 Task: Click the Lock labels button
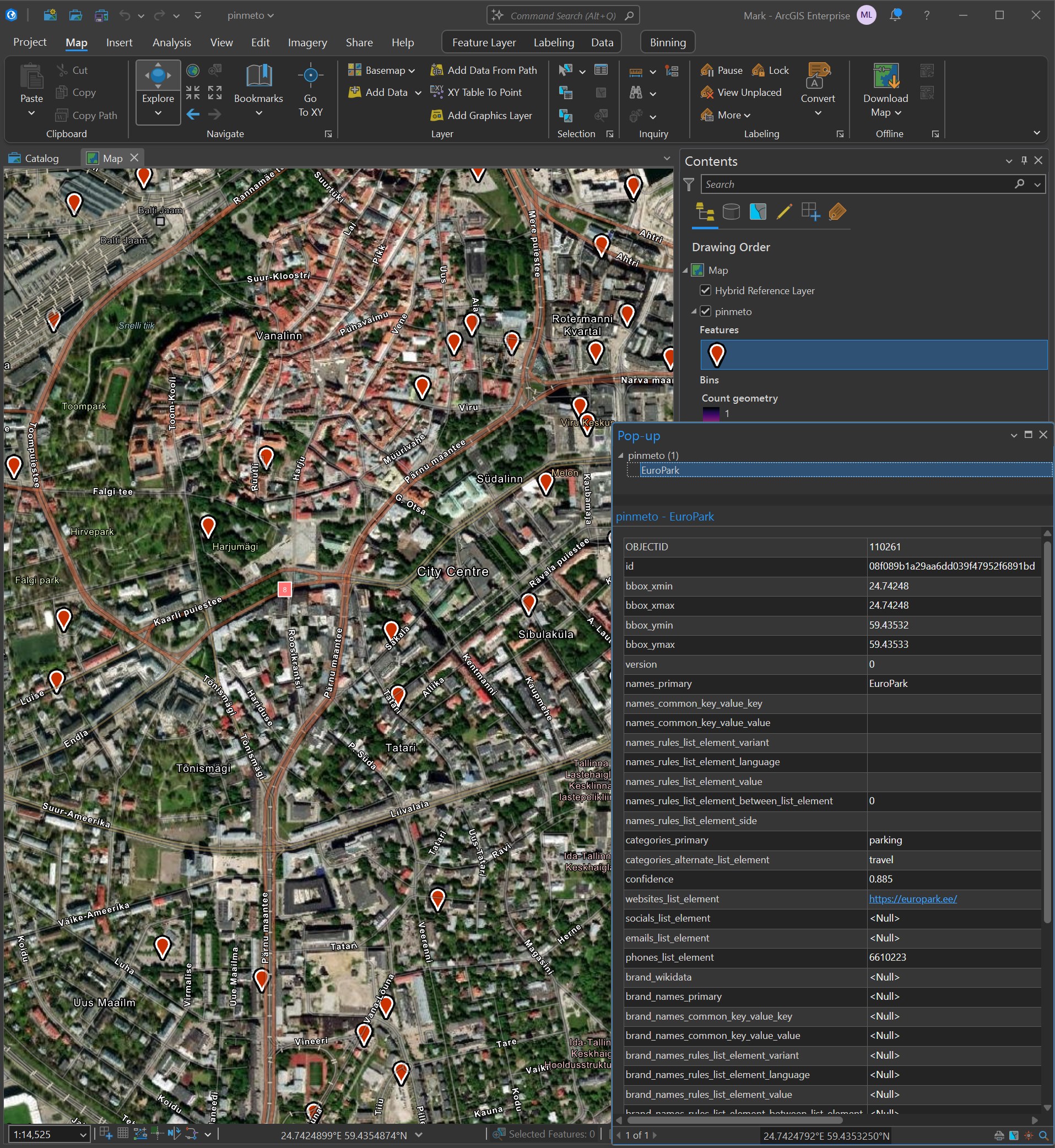(x=770, y=70)
